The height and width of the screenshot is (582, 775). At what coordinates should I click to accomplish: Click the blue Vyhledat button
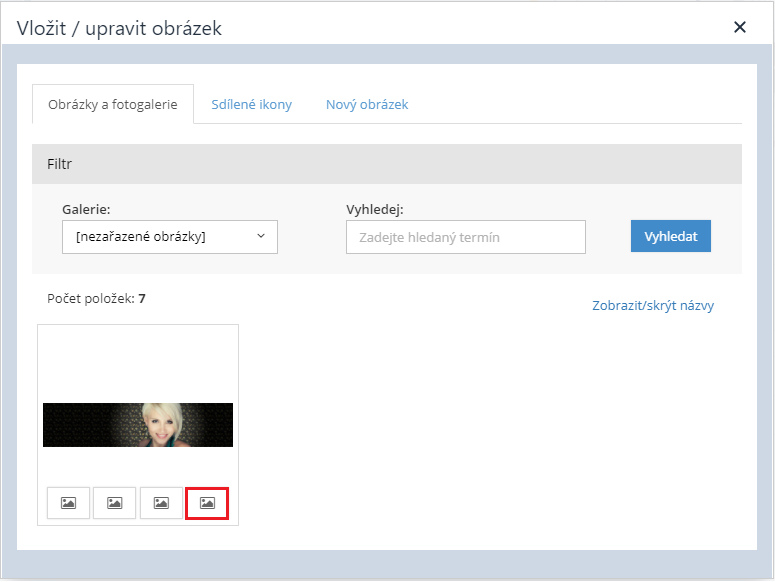(x=671, y=236)
